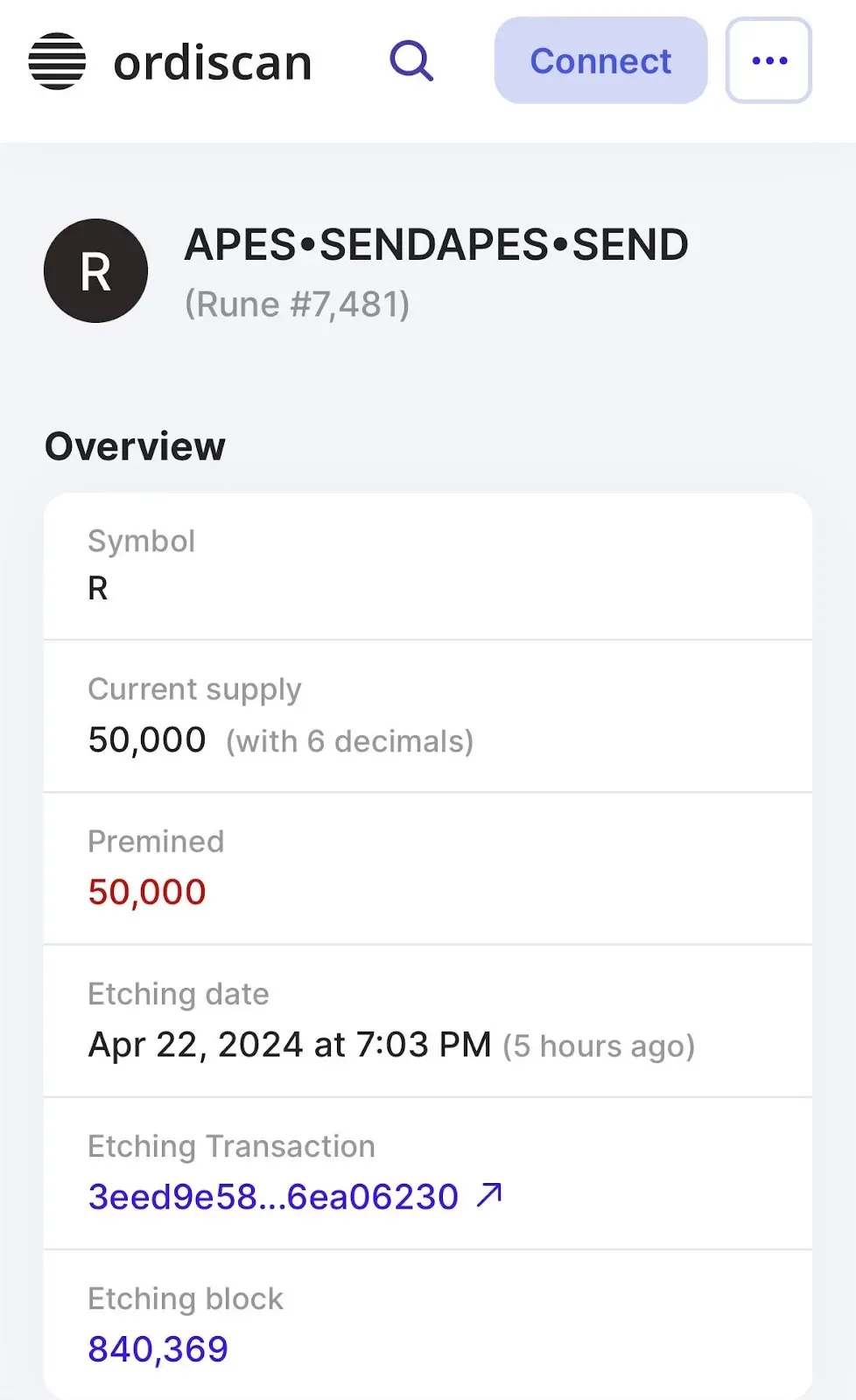The width and height of the screenshot is (856, 1400).
Task: Click the red Premined 50,000 value
Action: [x=147, y=892]
